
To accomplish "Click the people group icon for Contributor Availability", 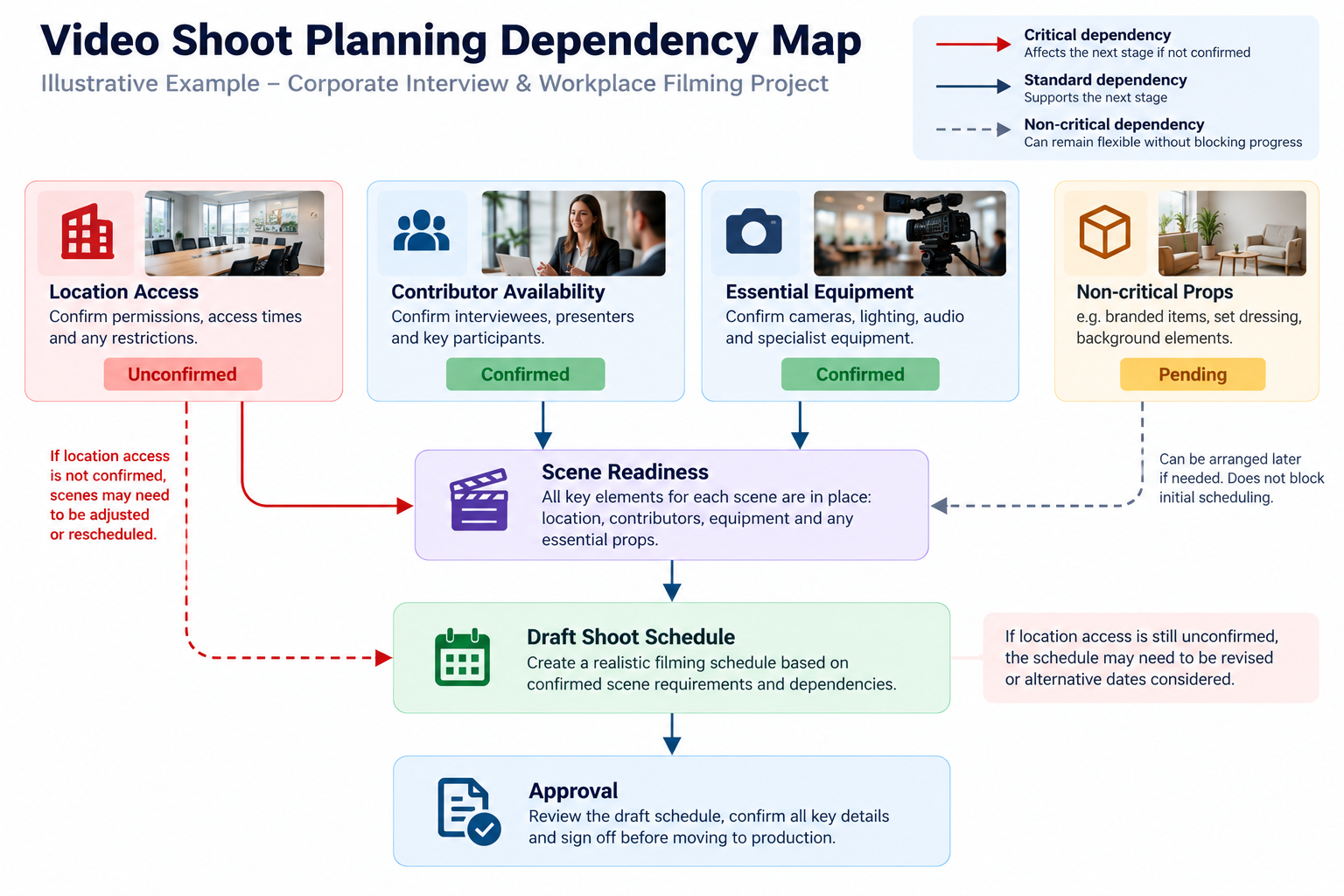I will 422,231.
